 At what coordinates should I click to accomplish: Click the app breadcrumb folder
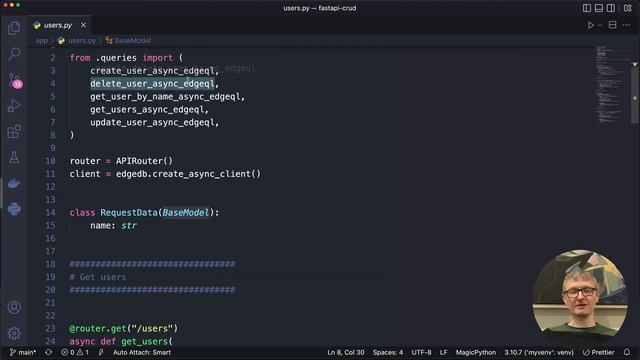(x=41, y=41)
